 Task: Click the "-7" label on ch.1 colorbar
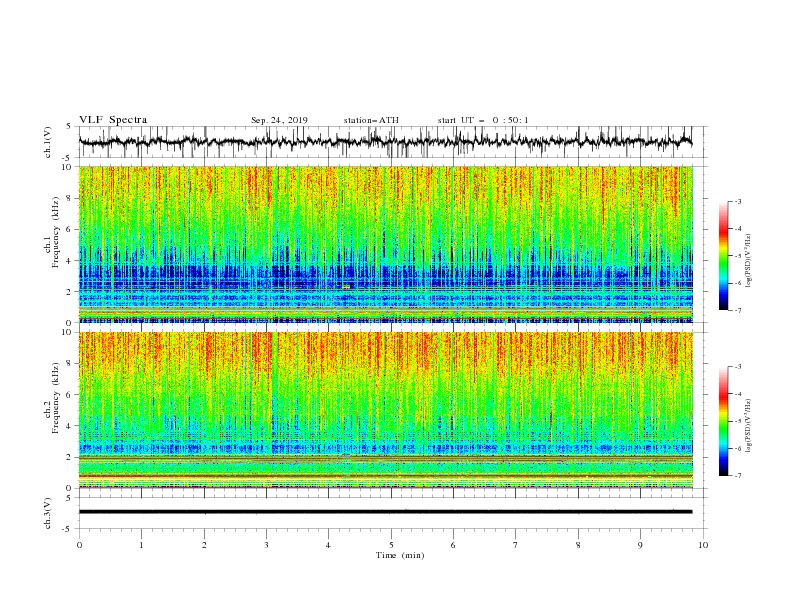738,310
